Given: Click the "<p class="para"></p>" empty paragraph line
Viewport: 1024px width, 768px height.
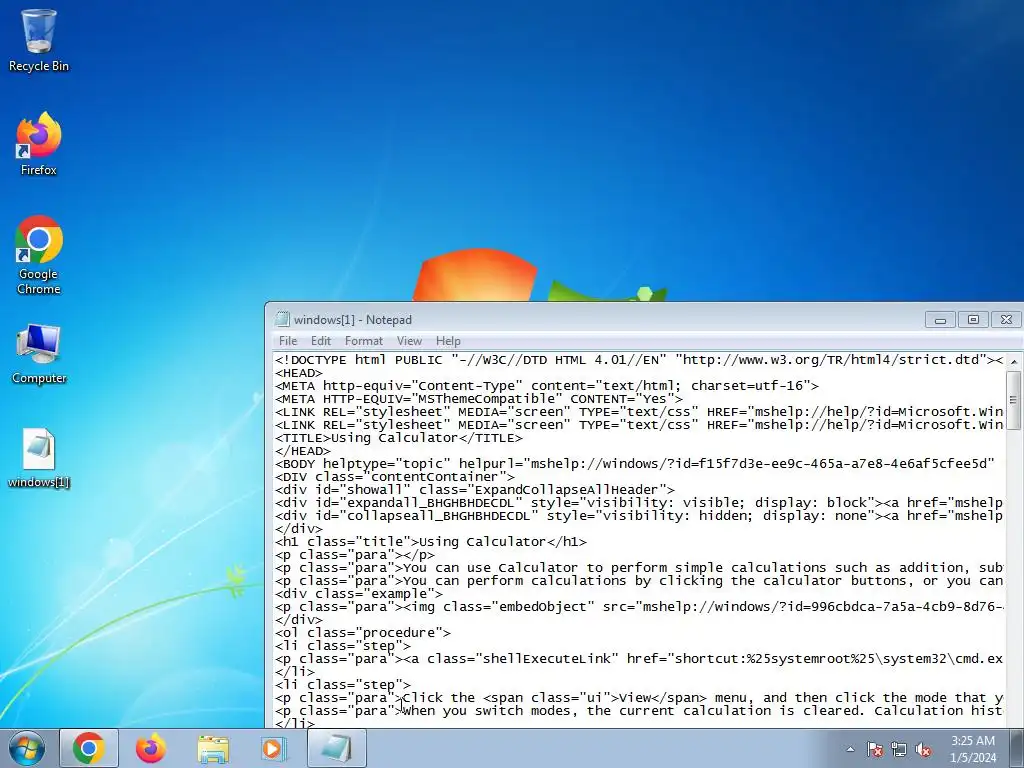Looking at the screenshot, I should coord(355,554).
